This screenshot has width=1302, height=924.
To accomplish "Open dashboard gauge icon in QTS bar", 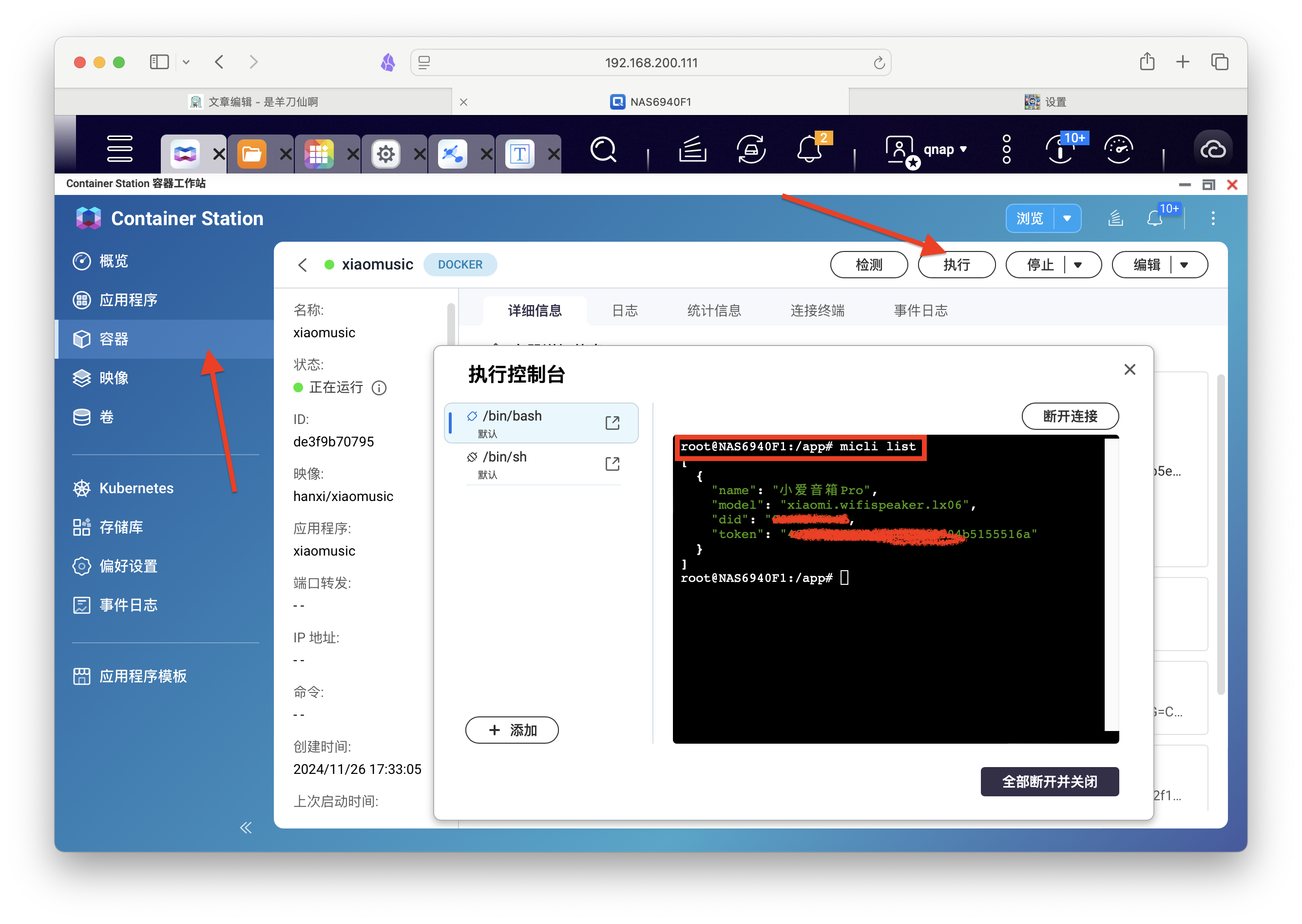I will 1118,150.
